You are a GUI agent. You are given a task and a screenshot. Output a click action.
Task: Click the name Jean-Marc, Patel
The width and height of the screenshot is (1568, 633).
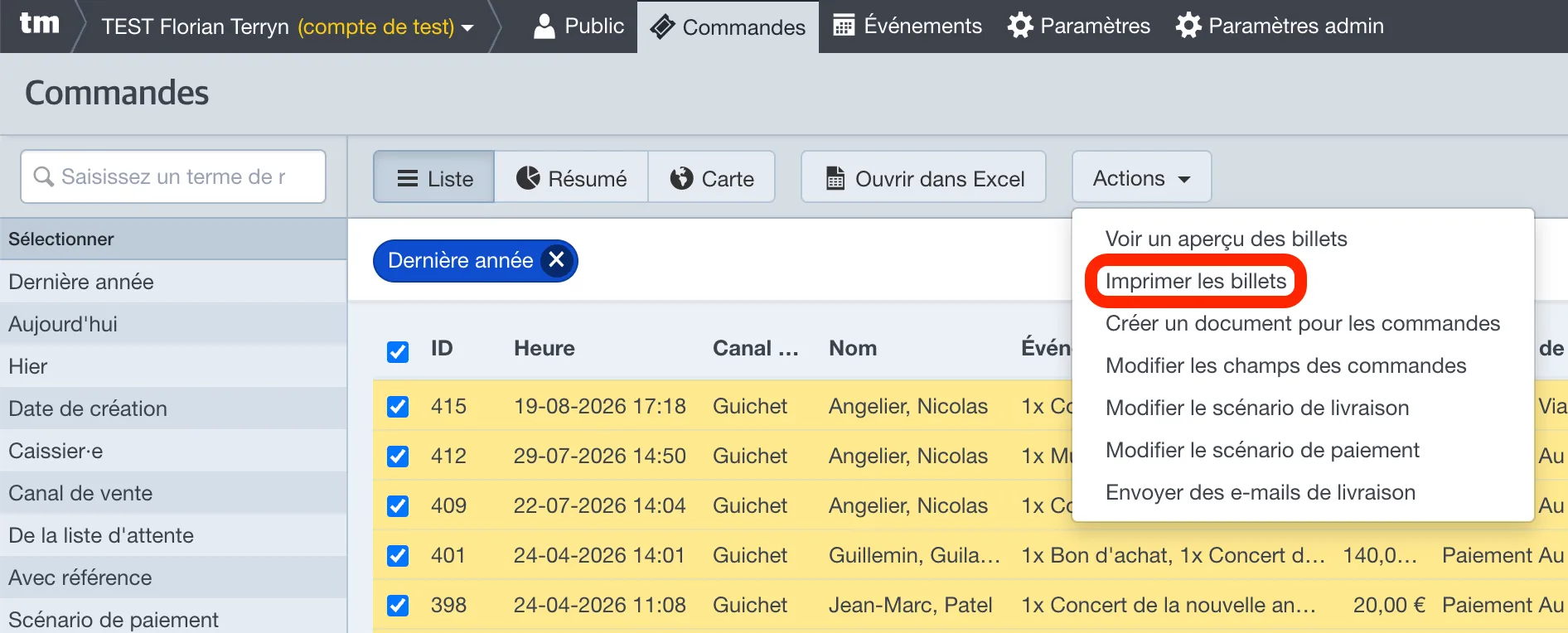[x=910, y=605]
